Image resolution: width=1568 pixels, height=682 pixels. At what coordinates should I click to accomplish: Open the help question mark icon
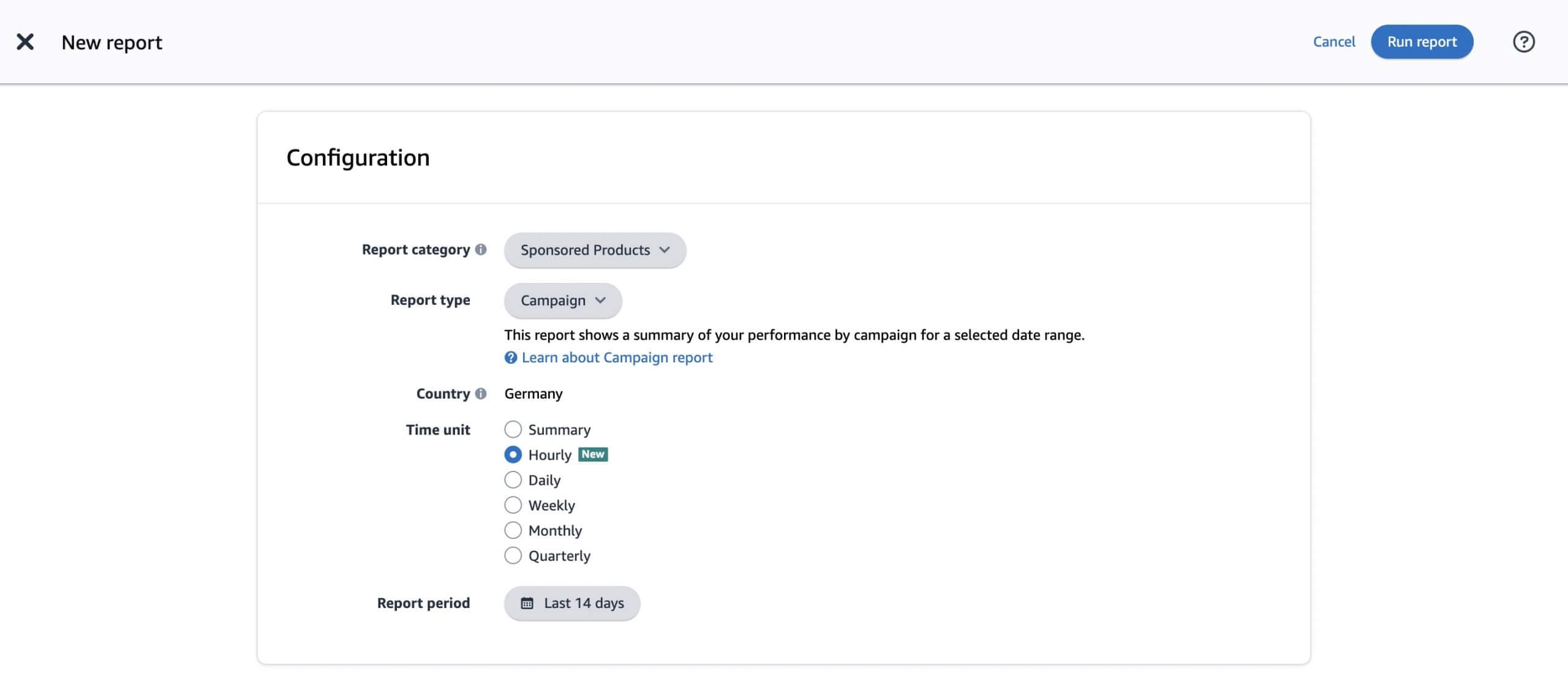(1523, 42)
